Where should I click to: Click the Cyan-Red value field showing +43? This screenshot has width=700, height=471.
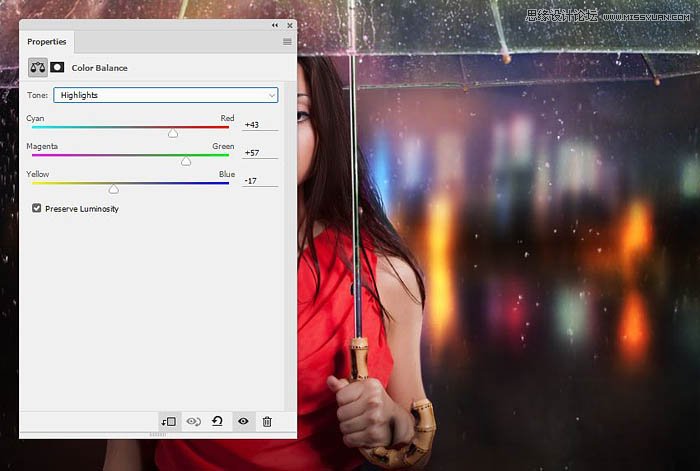click(x=259, y=124)
